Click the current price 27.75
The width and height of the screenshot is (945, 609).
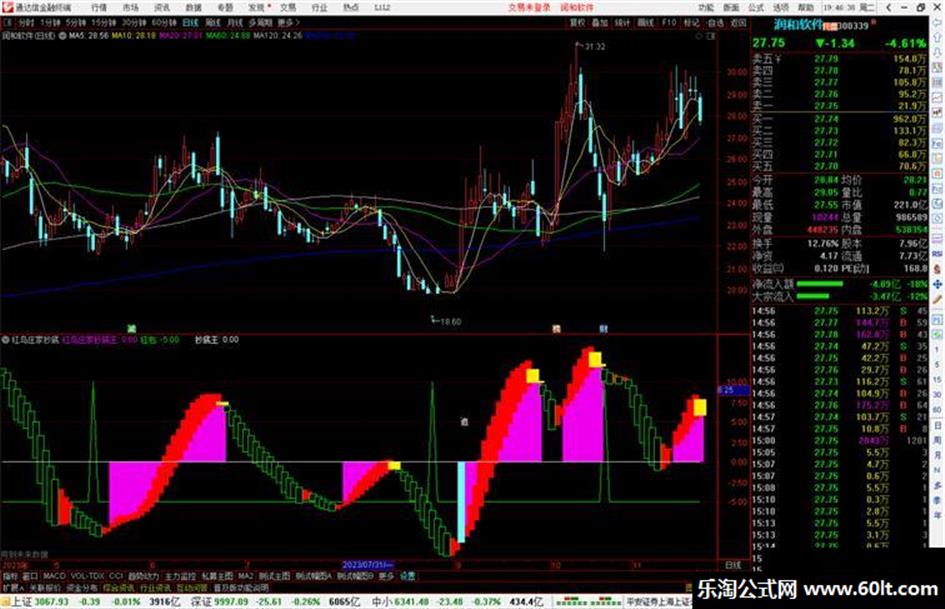768,43
